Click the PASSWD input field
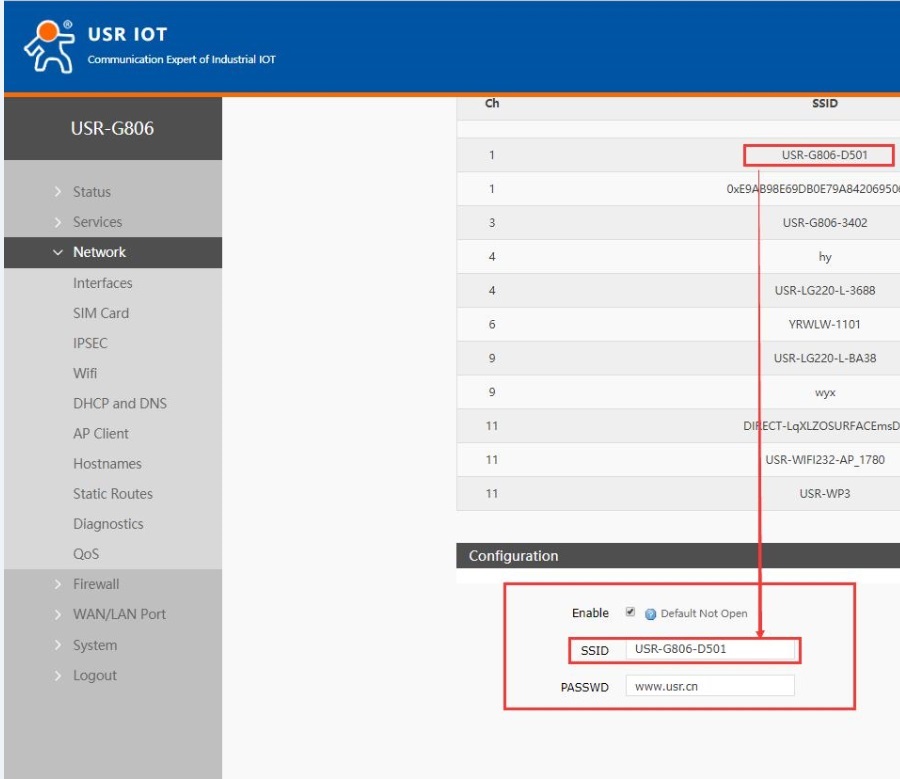The height and width of the screenshot is (779, 900). (x=710, y=686)
